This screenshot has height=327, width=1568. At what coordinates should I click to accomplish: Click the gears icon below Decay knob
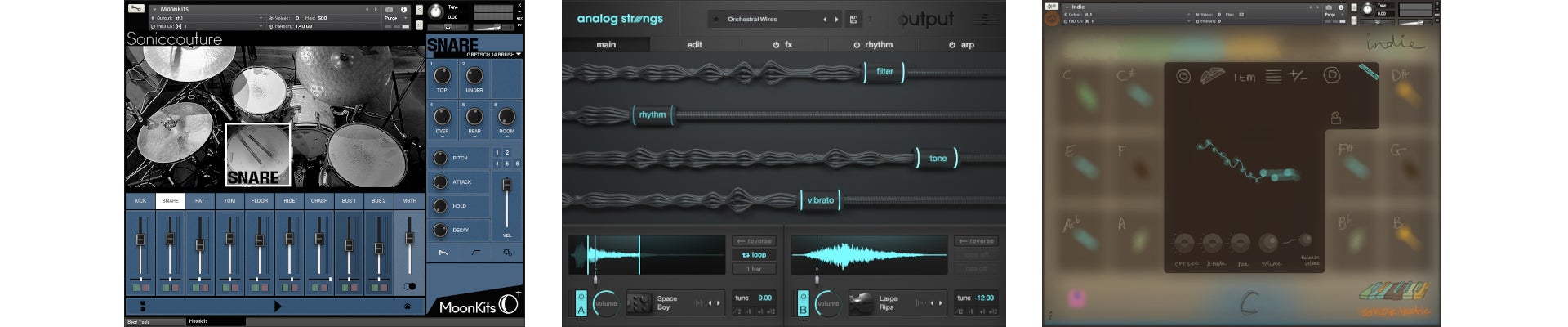pyautogui.click(x=507, y=253)
